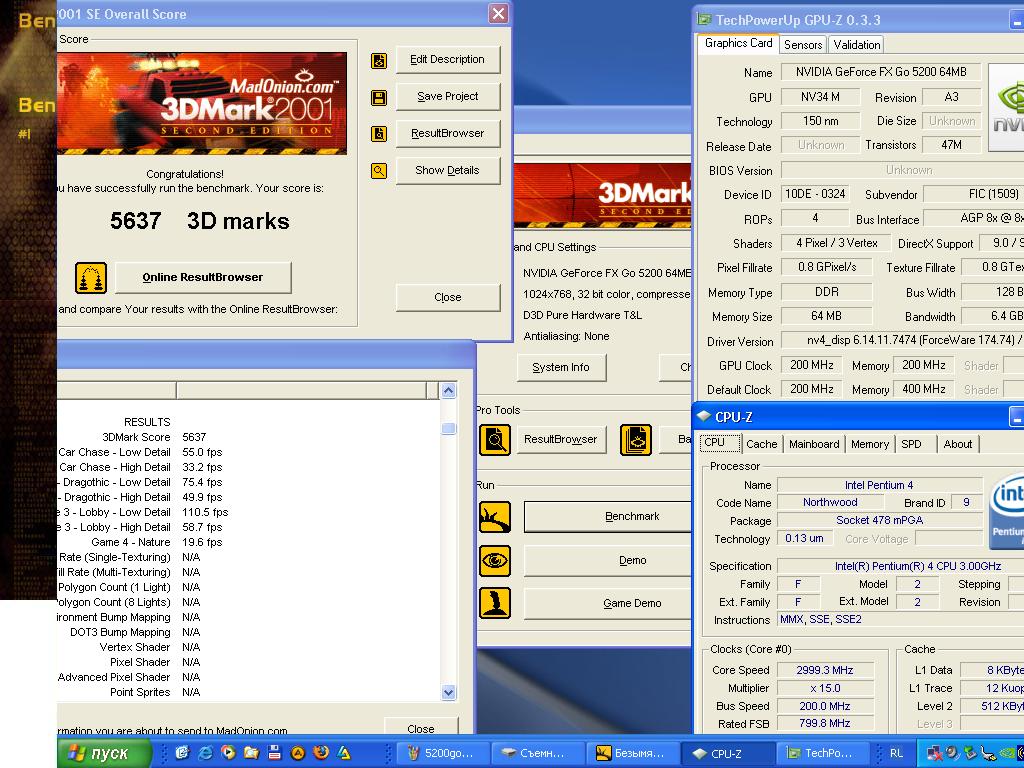The height and width of the screenshot is (768, 1024).
Task: Click the RL language indicator in the taskbar
Action: coord(897,754)
